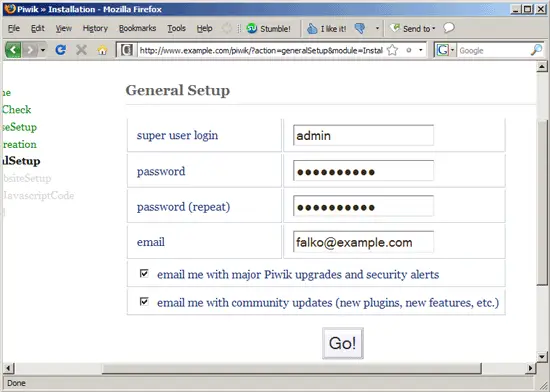Click the Forward navigation arrow
This screenshot has height=392, width=550.
click(30, 50)
